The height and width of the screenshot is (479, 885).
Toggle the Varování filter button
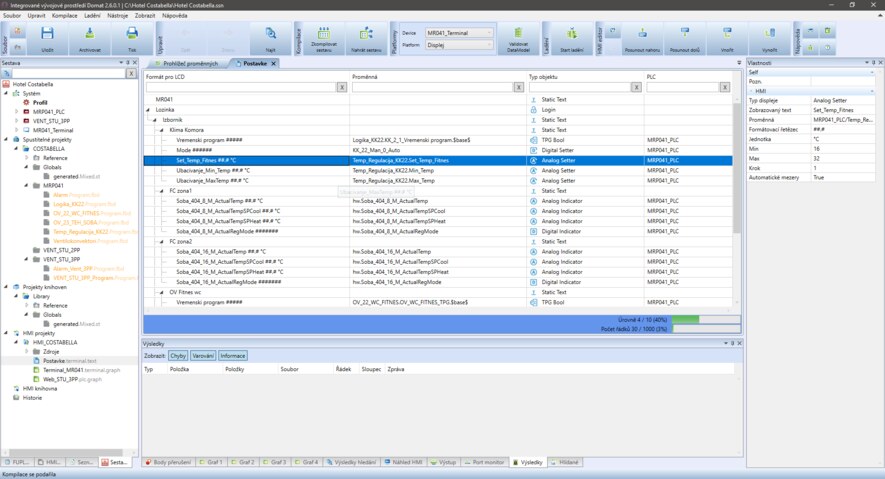point(203,356)
